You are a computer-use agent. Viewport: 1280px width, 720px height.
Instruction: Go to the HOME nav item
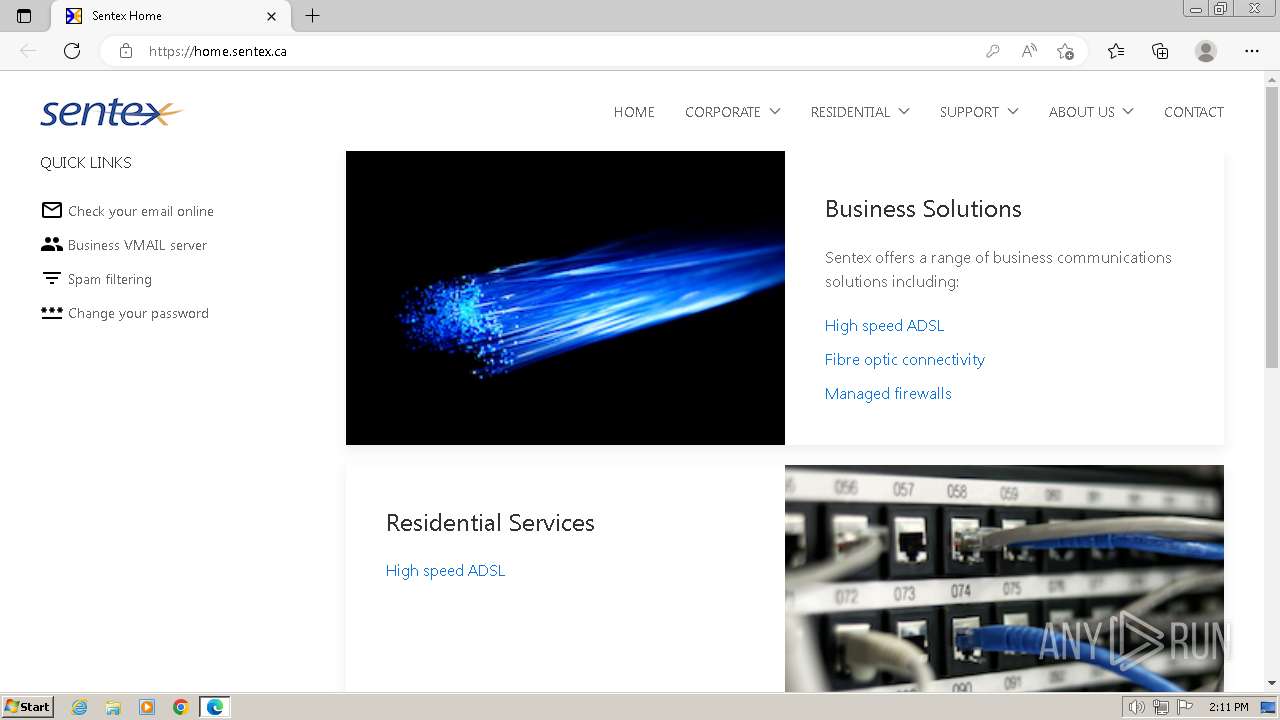click(x=634, y=112)
